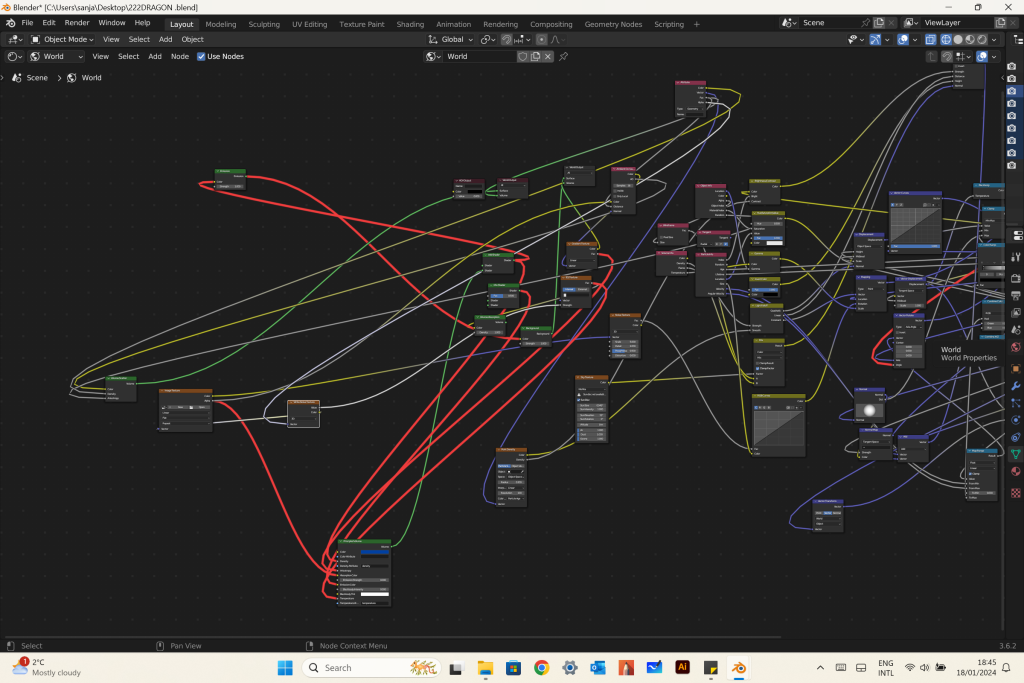1024x683 pixels.
Task: Edit the Scene name field
Action: click(829, 23)
